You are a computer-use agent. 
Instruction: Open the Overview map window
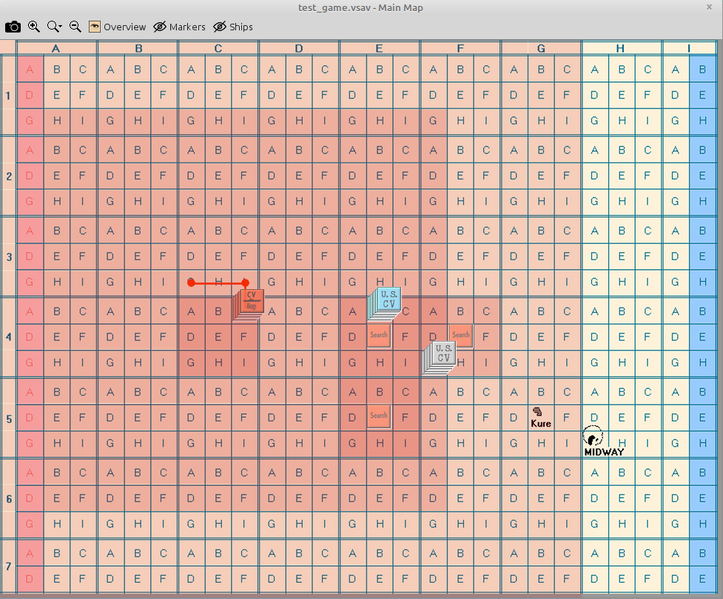click(x=117, y=27)
